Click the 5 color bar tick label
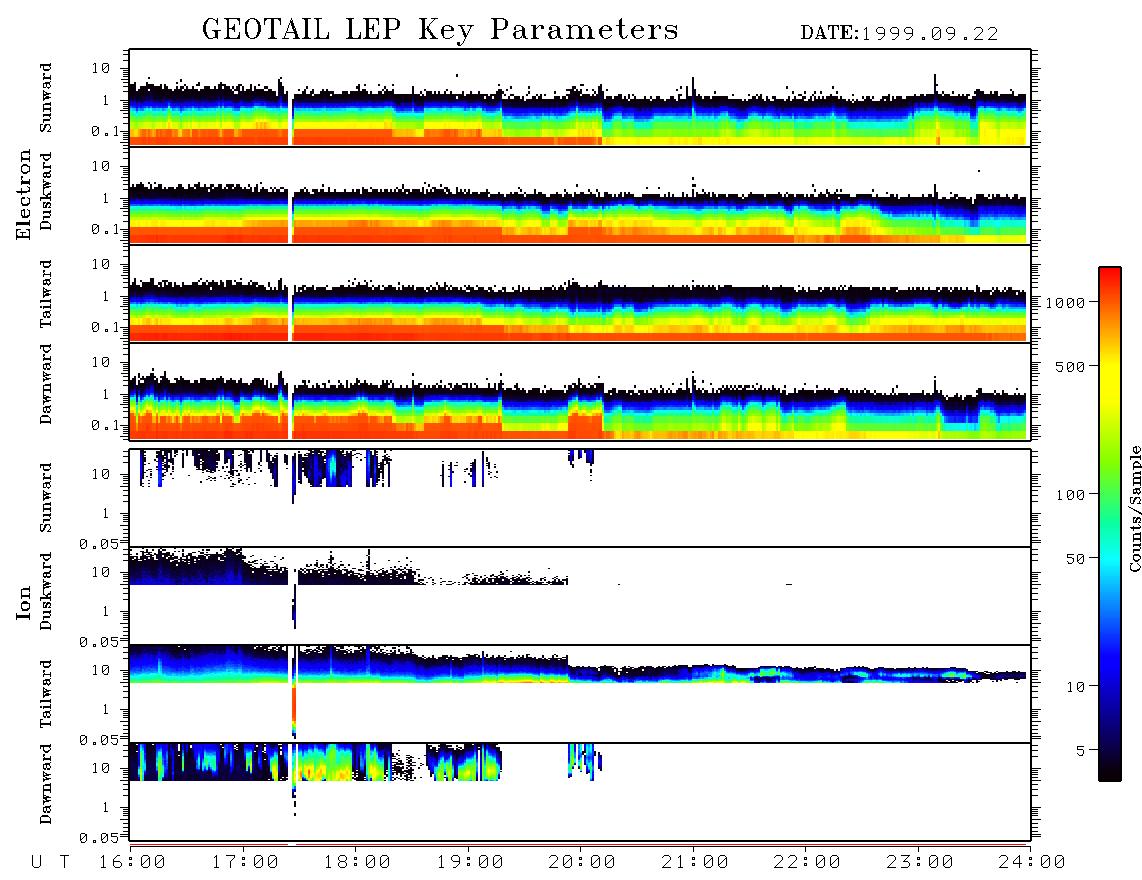 1081,750
